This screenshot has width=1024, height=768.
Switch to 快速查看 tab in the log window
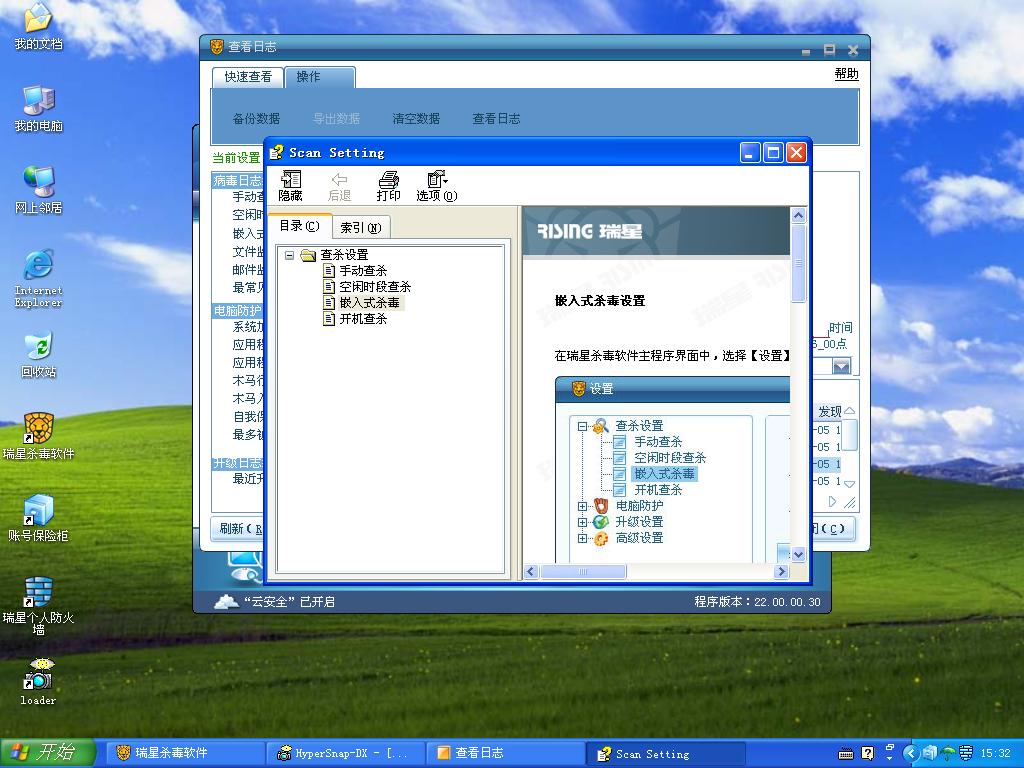coord(248,77)
